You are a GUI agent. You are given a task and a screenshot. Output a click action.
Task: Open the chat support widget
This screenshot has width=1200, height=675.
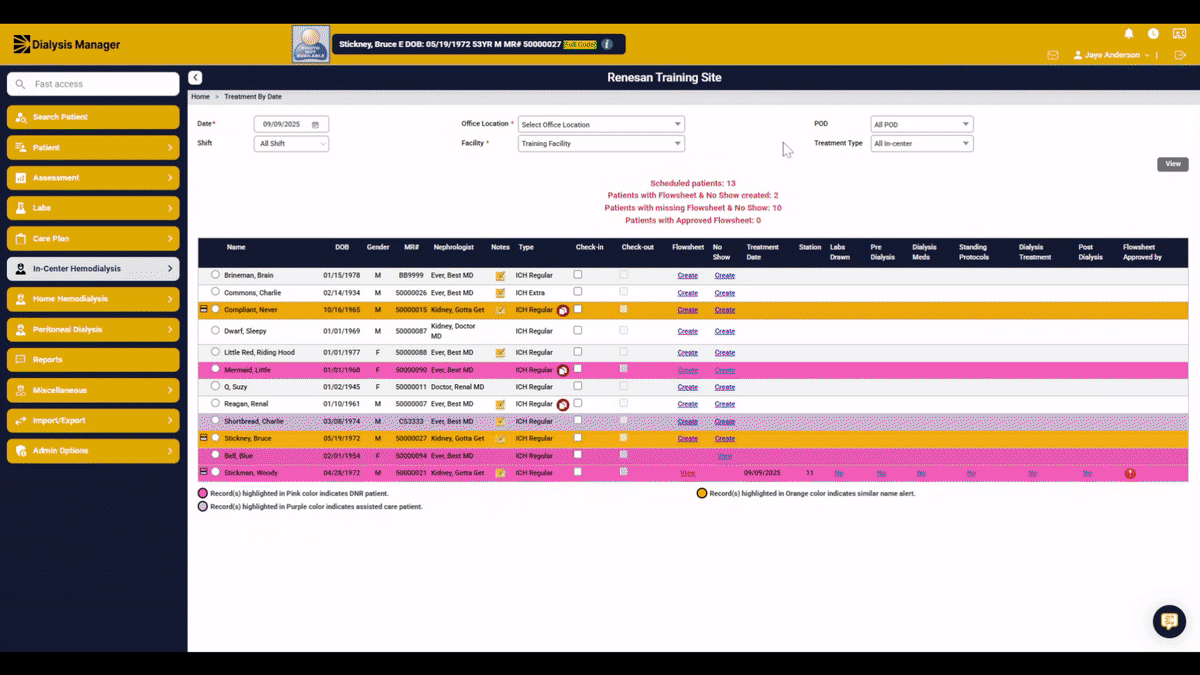[x=1169, y=621]
